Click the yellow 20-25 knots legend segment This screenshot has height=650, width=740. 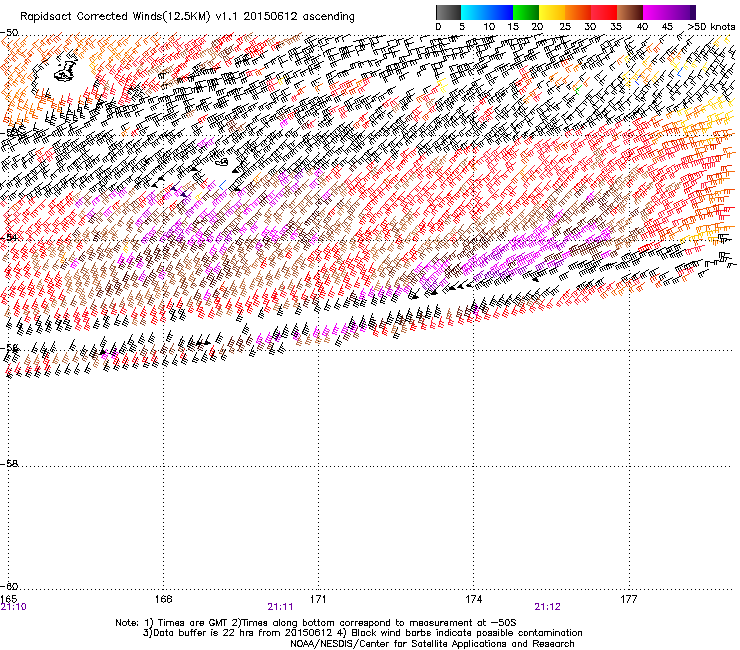coord(552,12)
